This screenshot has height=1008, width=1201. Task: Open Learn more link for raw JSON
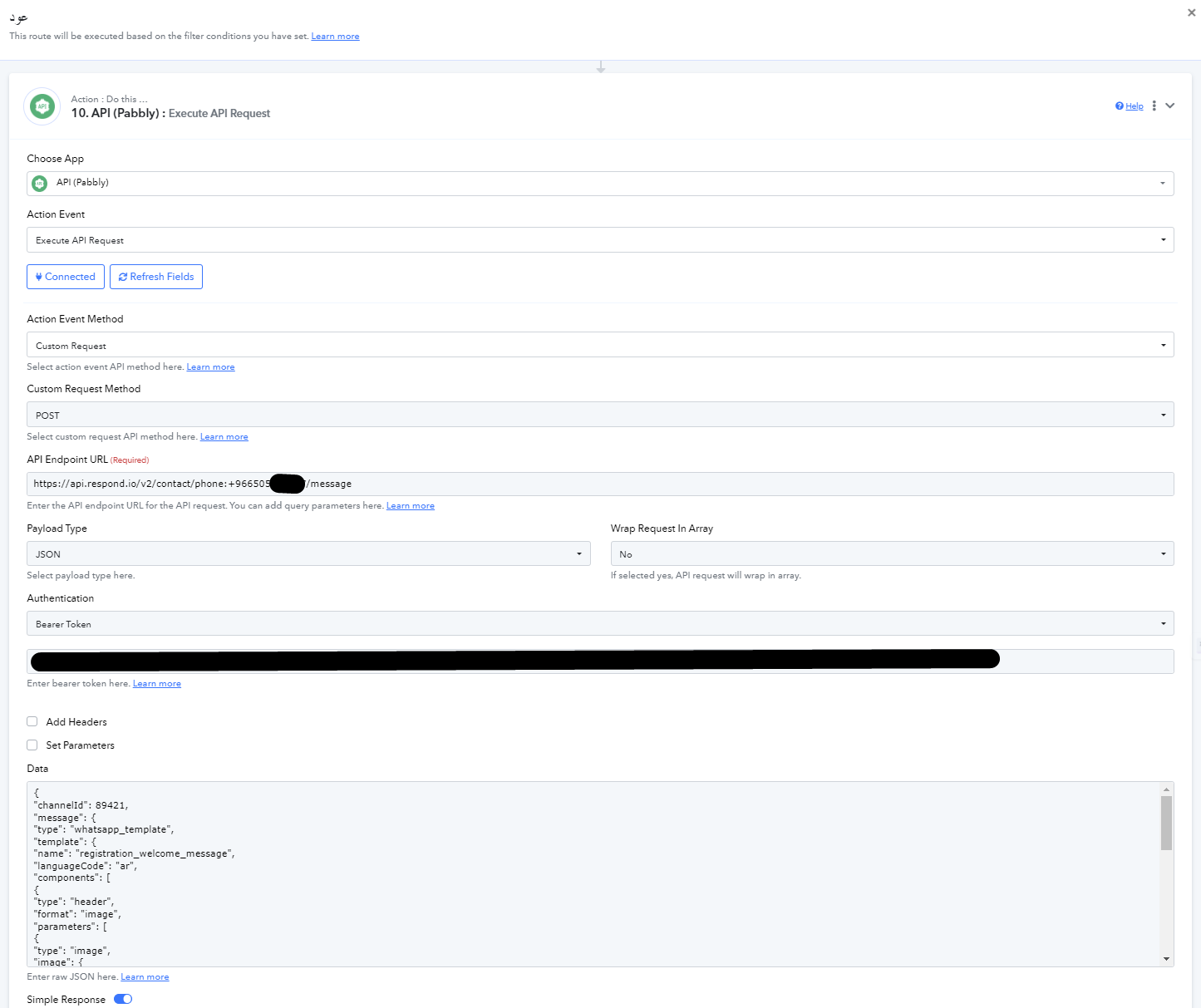tap(145, 977)
